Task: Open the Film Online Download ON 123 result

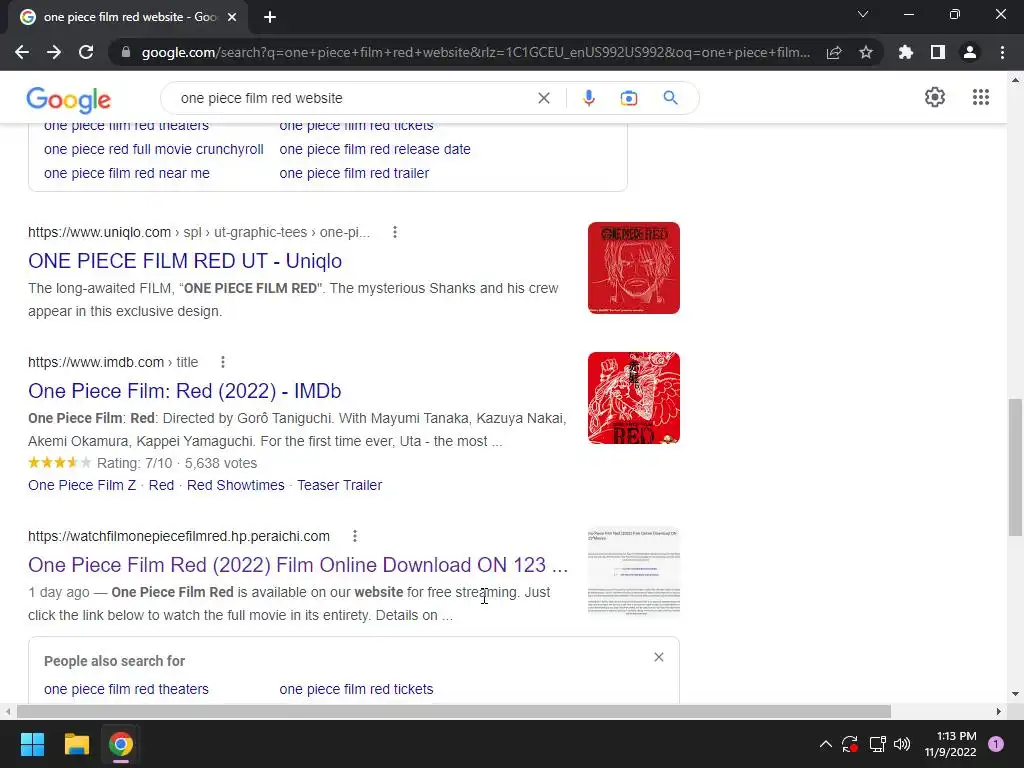Action: point(298,564)
